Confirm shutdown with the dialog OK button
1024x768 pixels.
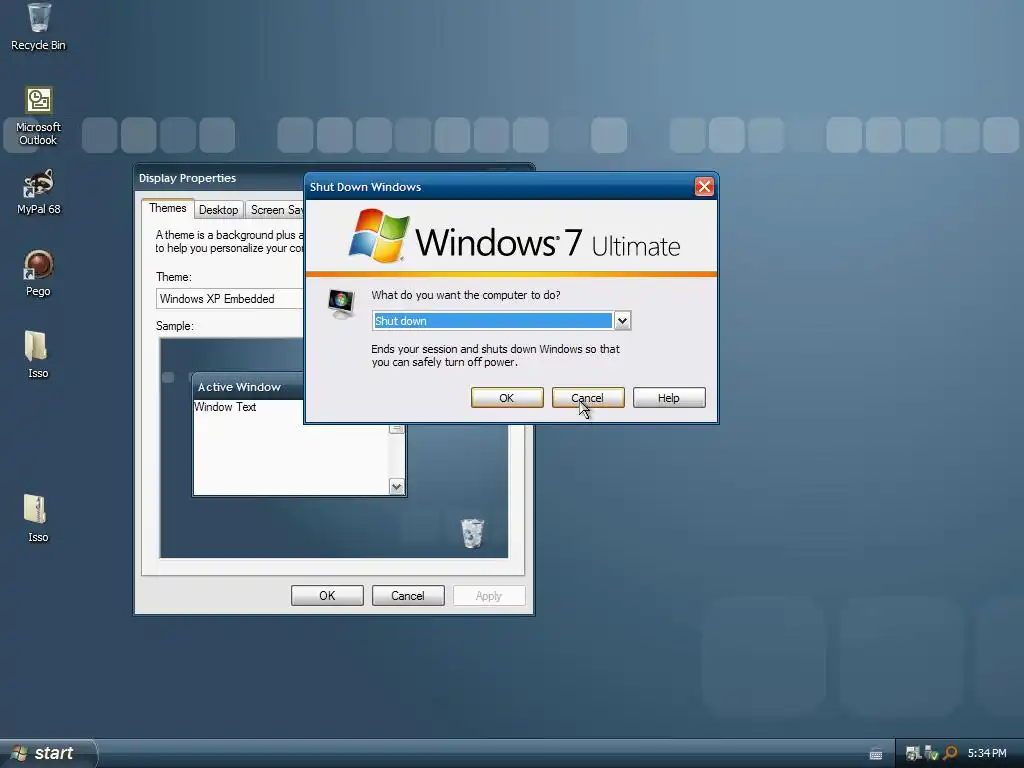507,398
